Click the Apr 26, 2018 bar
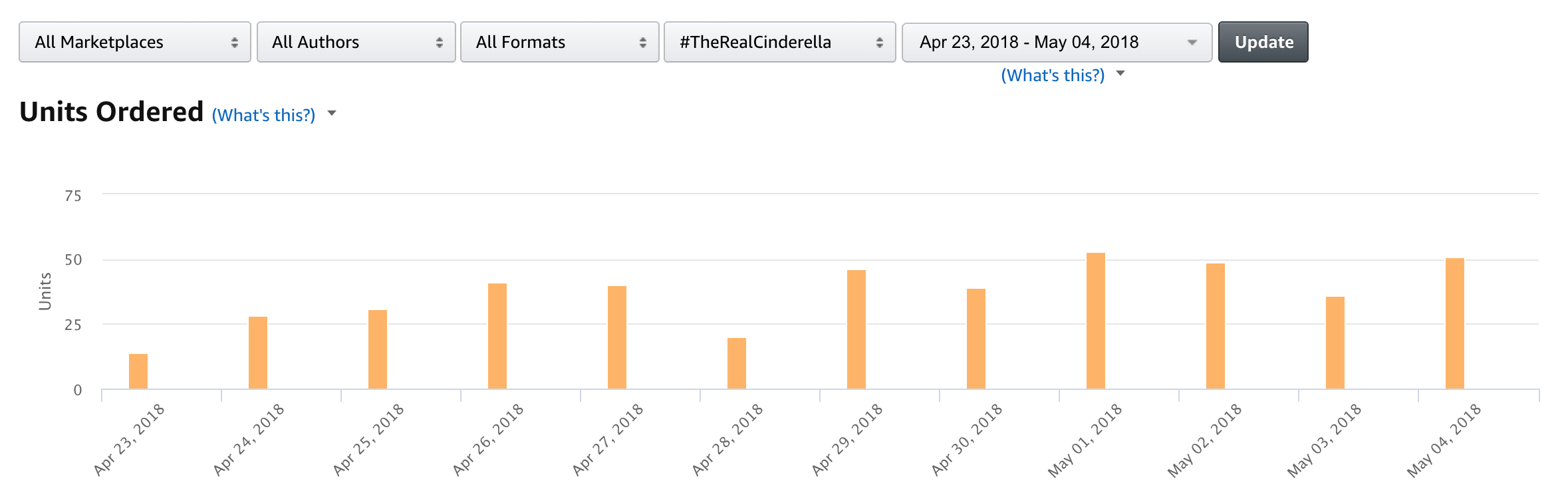 (x=497, y=336)
